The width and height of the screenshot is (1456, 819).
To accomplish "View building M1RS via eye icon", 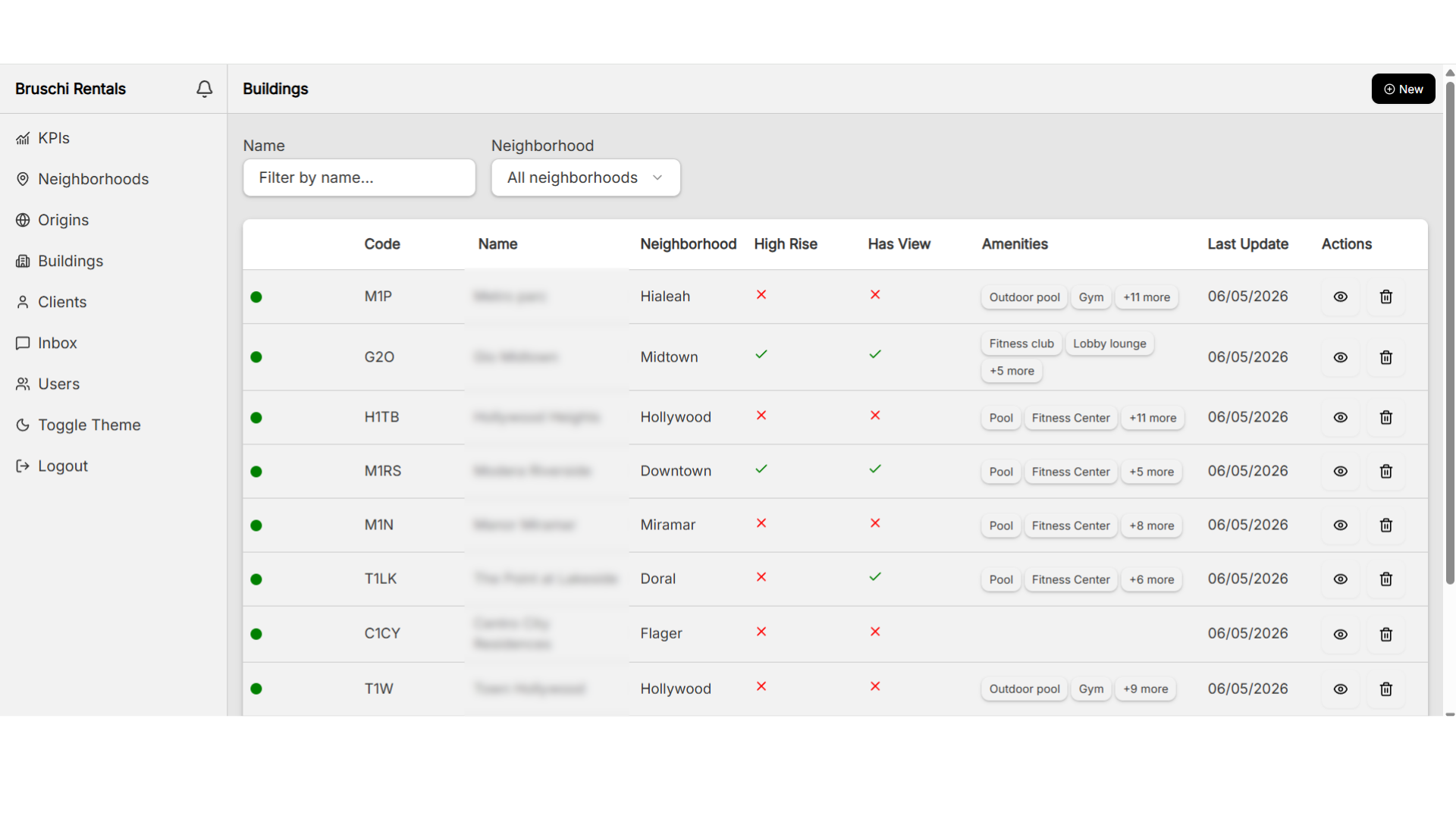I will click(x=1340, y=471).
